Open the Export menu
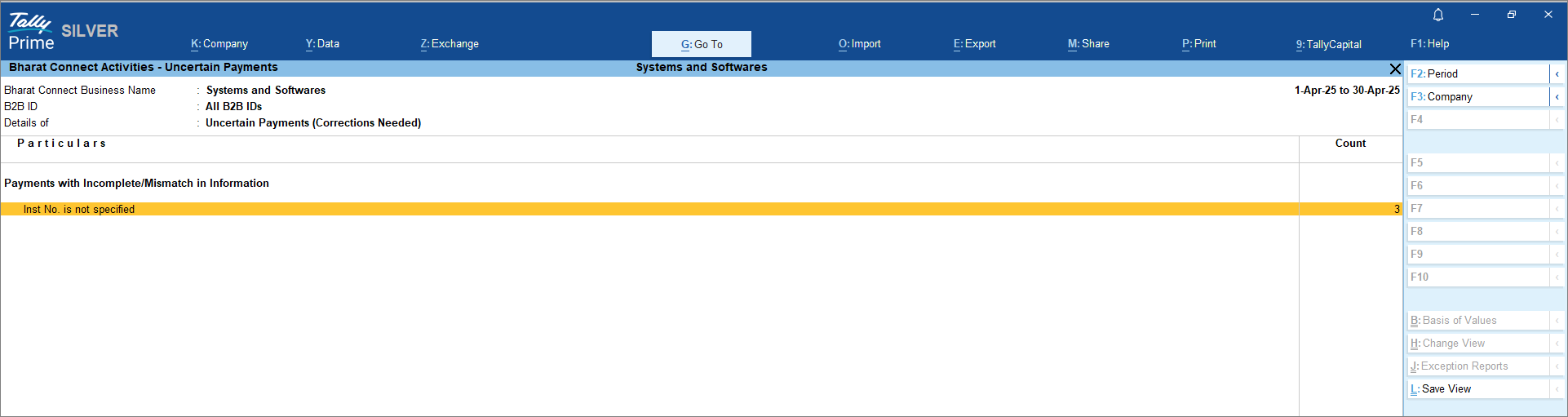 975,44
